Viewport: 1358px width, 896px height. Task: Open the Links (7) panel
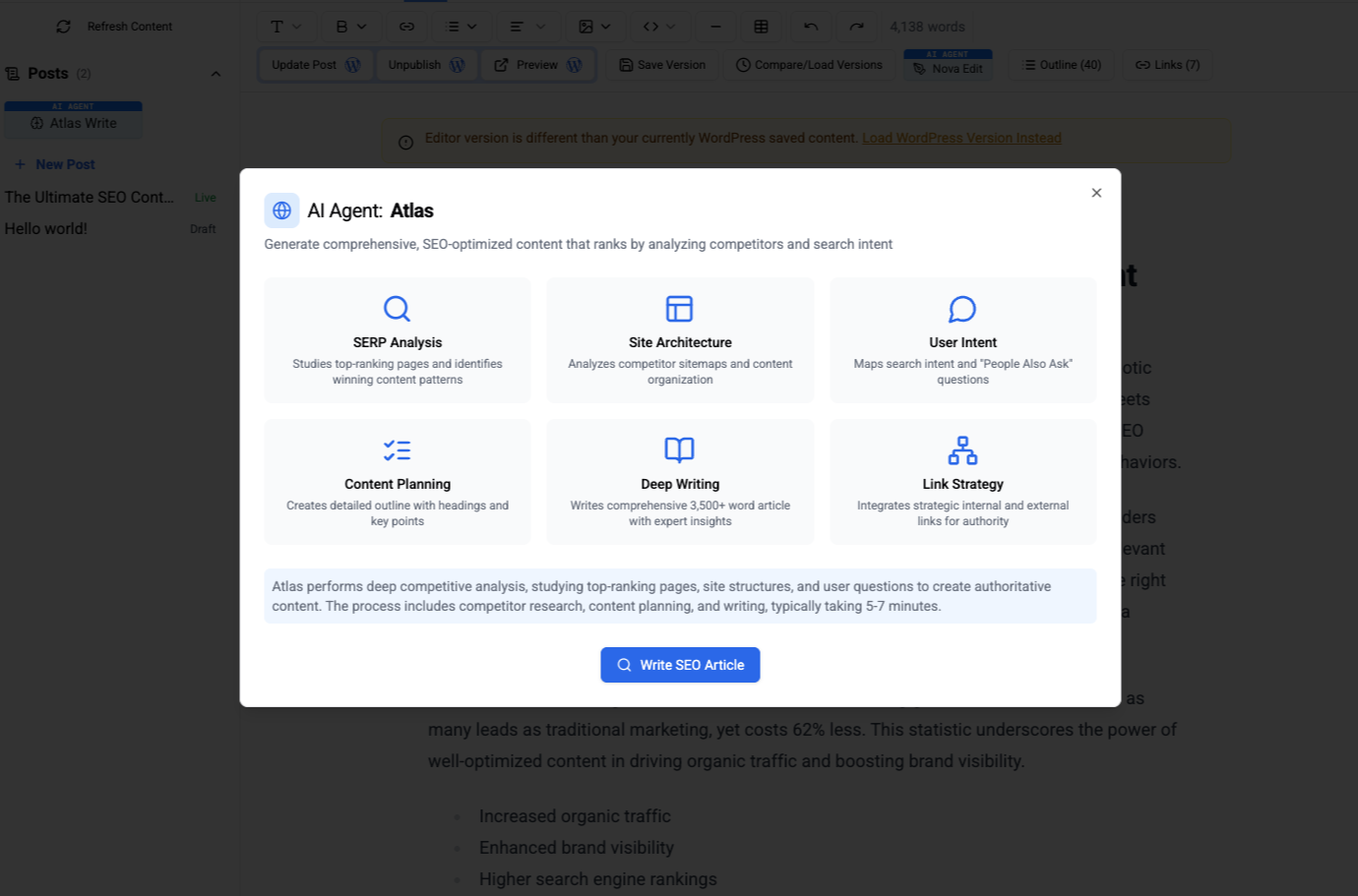[x=1168, y=65]
